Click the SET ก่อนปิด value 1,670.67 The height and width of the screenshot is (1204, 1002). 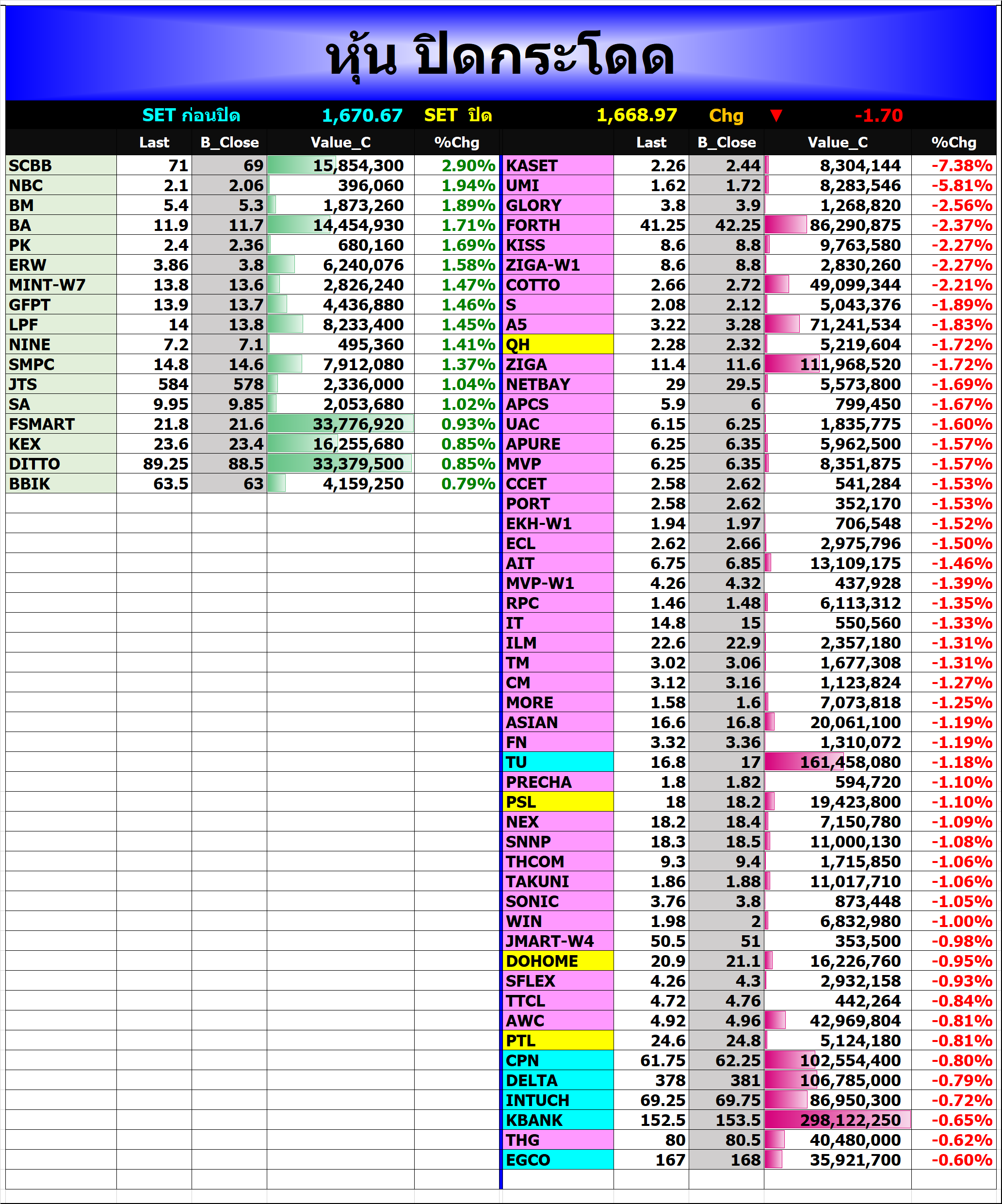click(362, 116)
